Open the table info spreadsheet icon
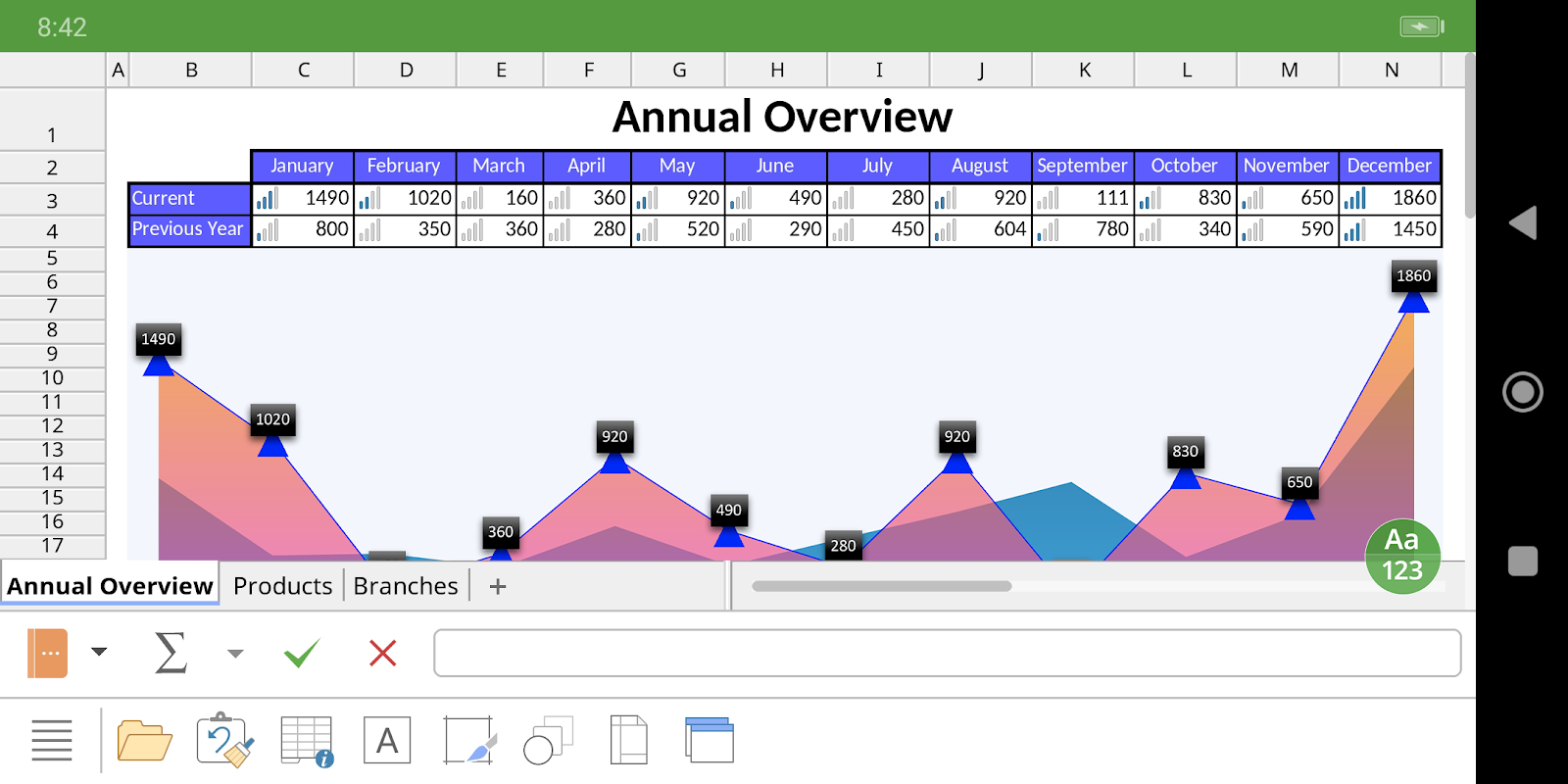 pyautogui.click(x=307, y=741)
